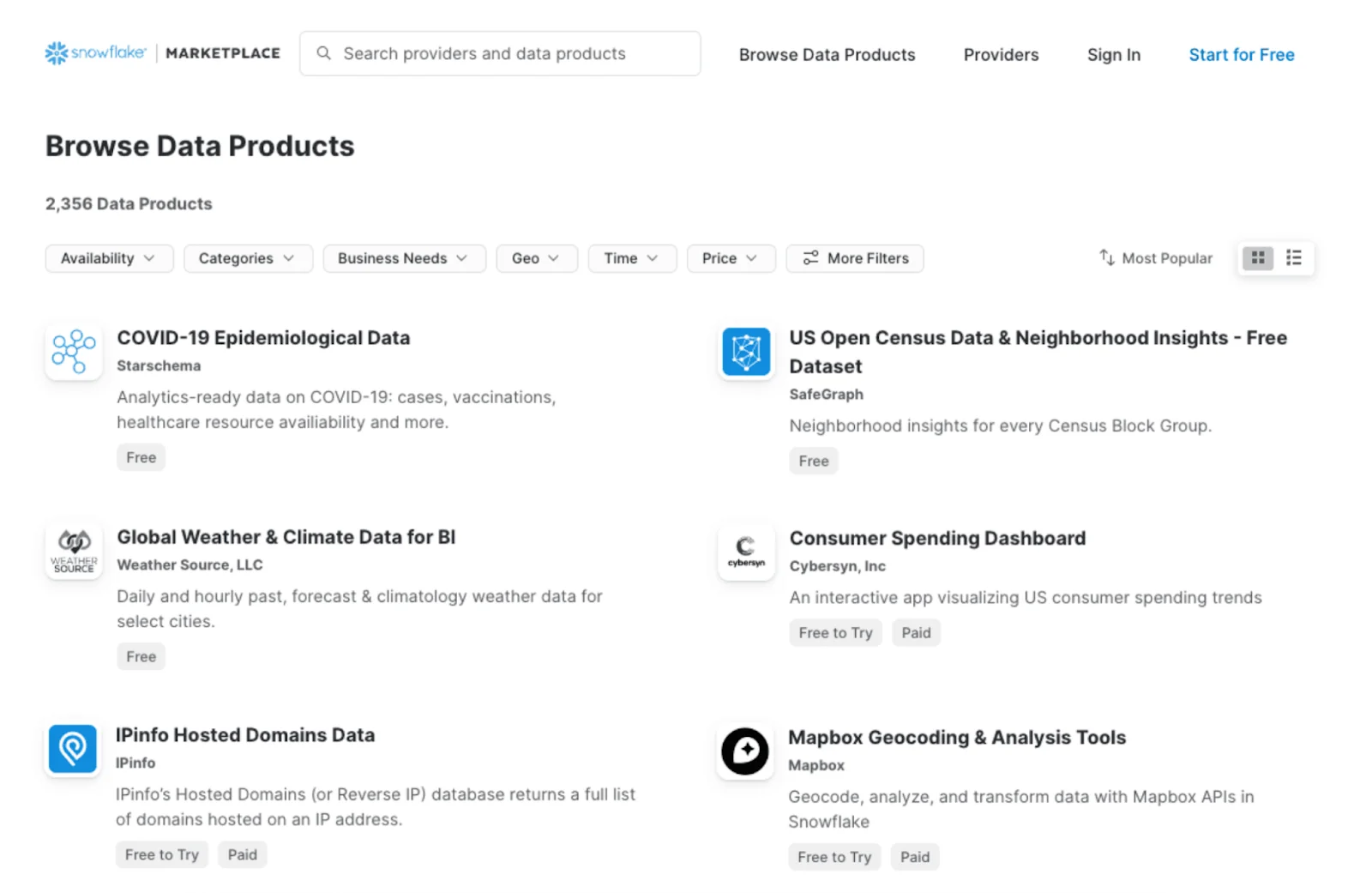The height and width of the screenshot is (893, 1372).
Task: Click the More Filters sliders icon
Action: coord(810,257)
